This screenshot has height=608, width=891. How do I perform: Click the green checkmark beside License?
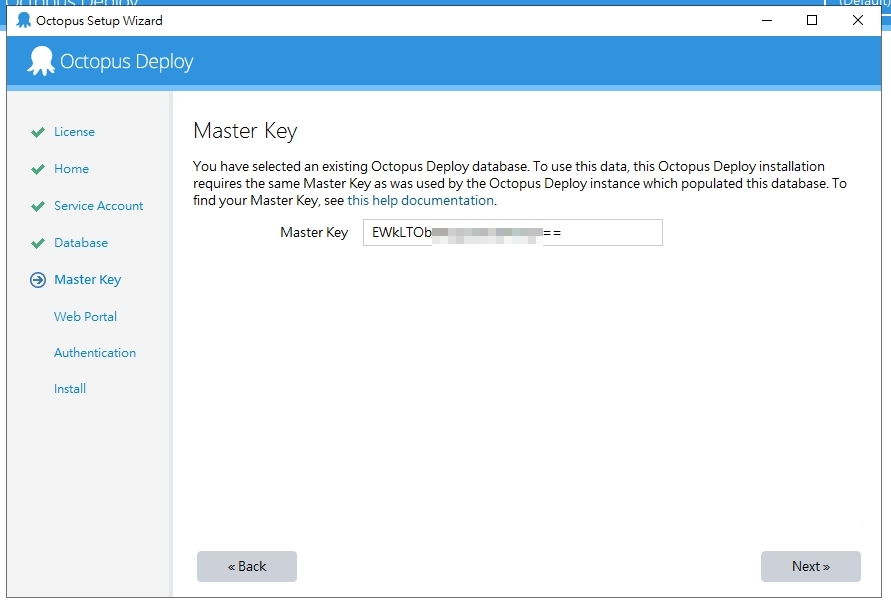pyautogui.click(x=38, y=132)
